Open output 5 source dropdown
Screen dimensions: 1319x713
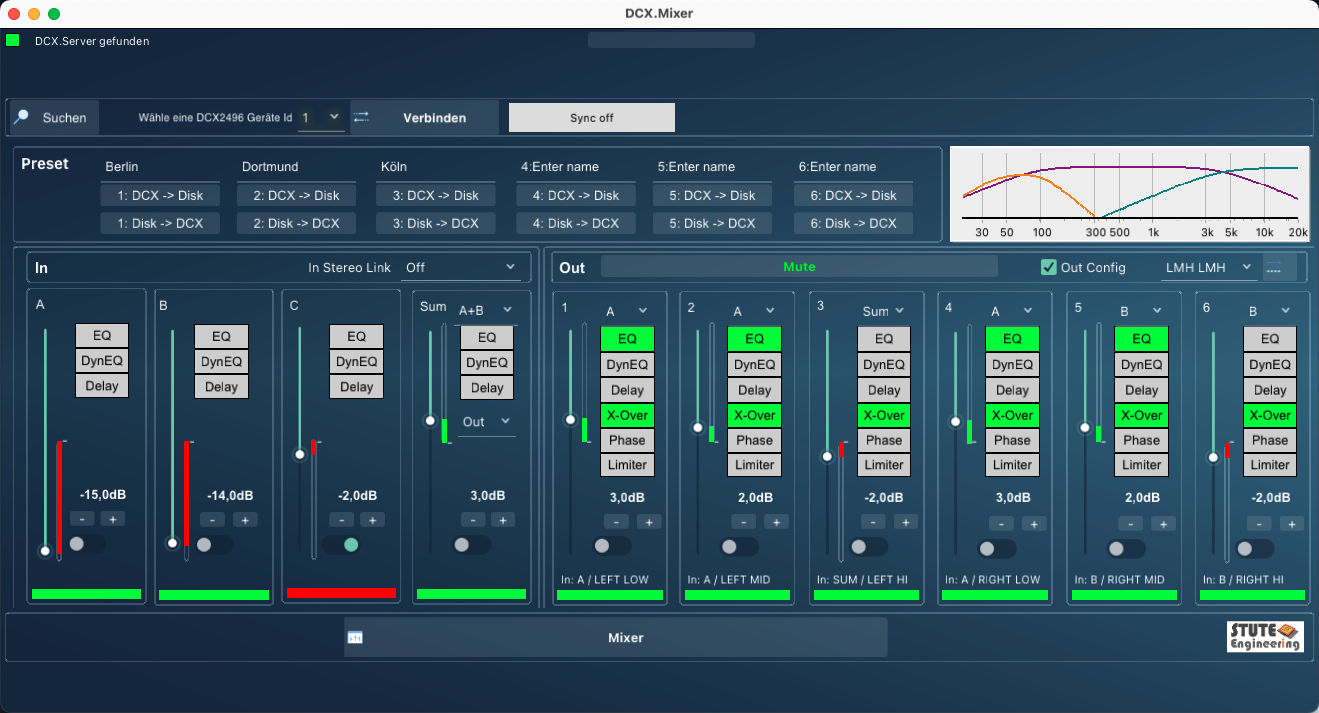[x=1141, y=311]
